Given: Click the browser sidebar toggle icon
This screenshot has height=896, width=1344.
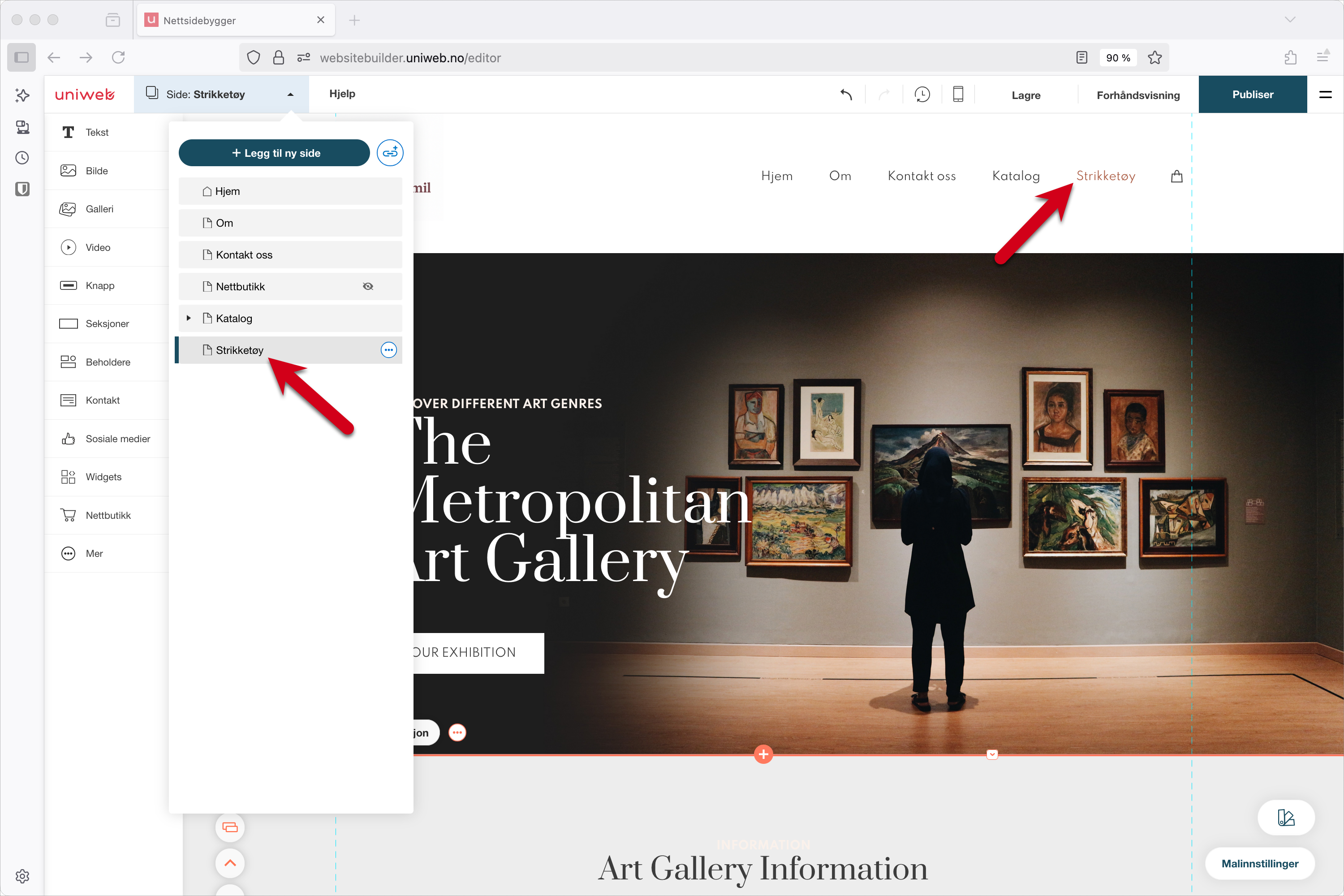Looking at the screenshot, I should [x=22, y=57].
